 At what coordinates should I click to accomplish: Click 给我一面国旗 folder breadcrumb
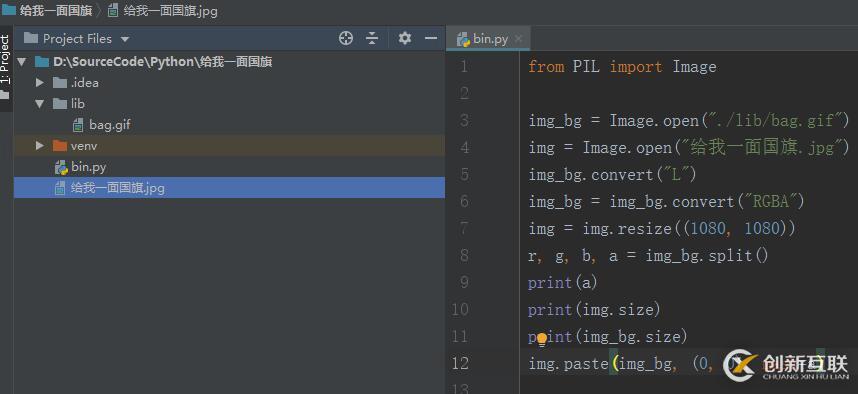(56, 10)
